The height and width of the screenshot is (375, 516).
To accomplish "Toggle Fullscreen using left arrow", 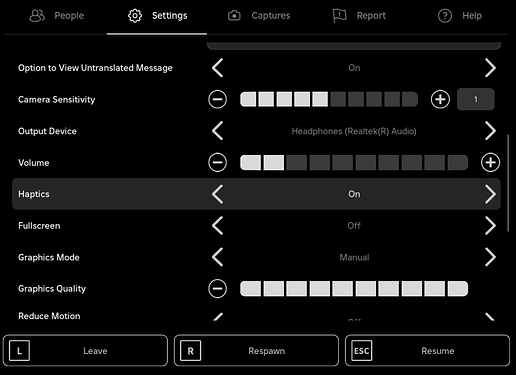I will pos(218,226).
